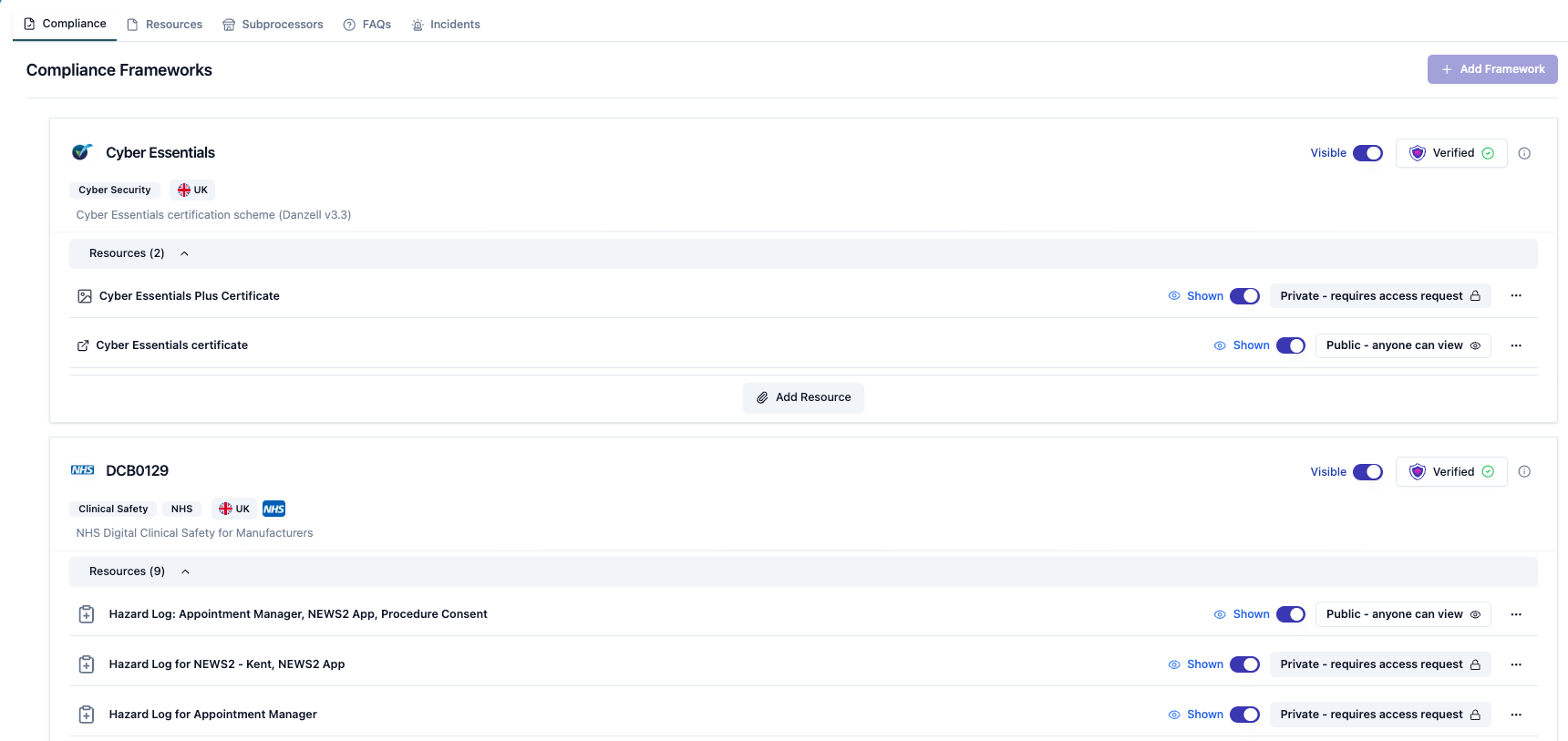Click the NHS logo beside DCB0129
The height and width of the screenshot is (741, 1568).
coord(82,470)
